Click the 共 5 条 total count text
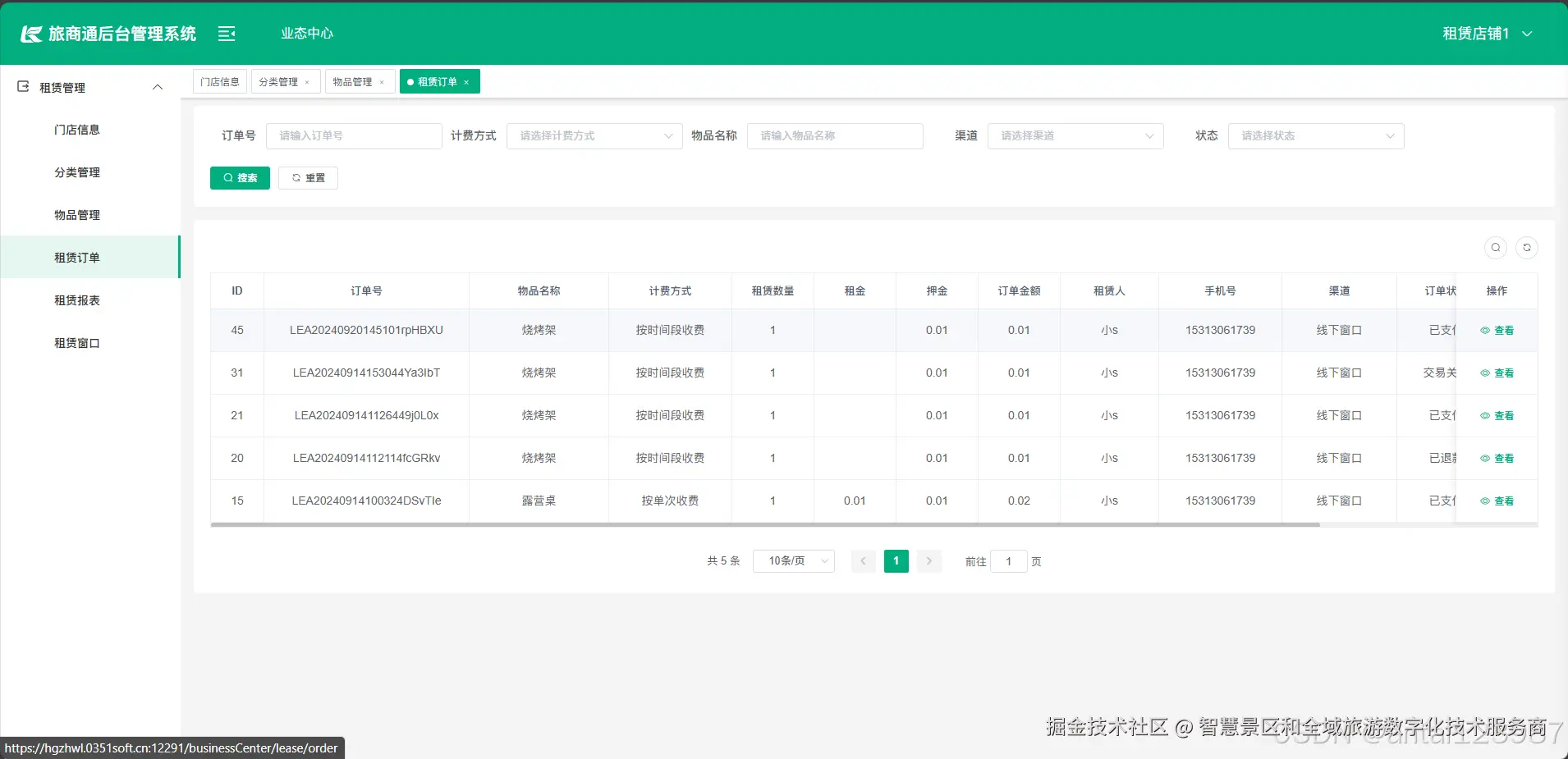The height and width of the screenshot is (759, 1568). [x=723, y=561]
